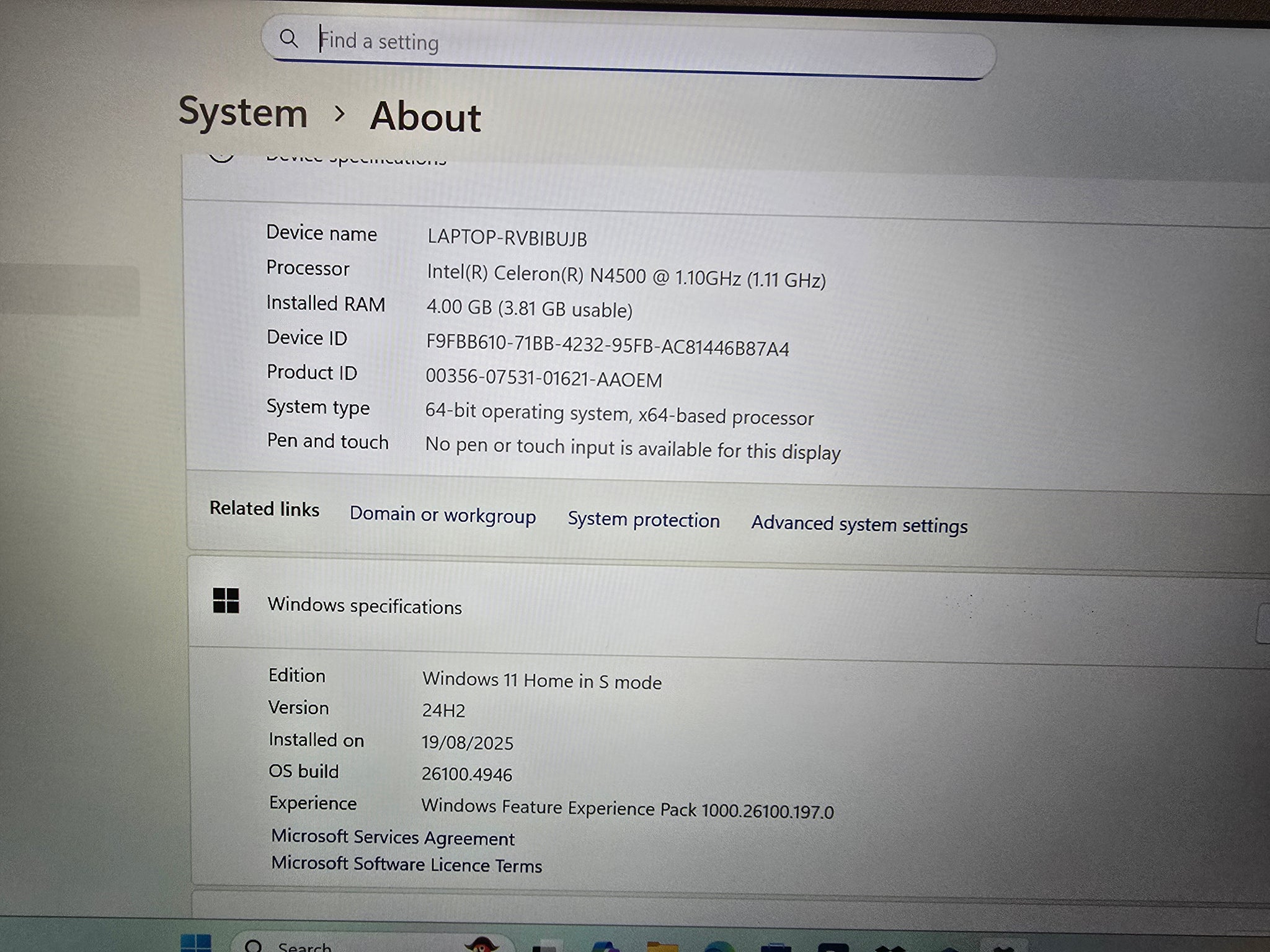Open the Microsoft Services Agreement link
This screenshot has height=952, width=1270.
coord(393,837)
